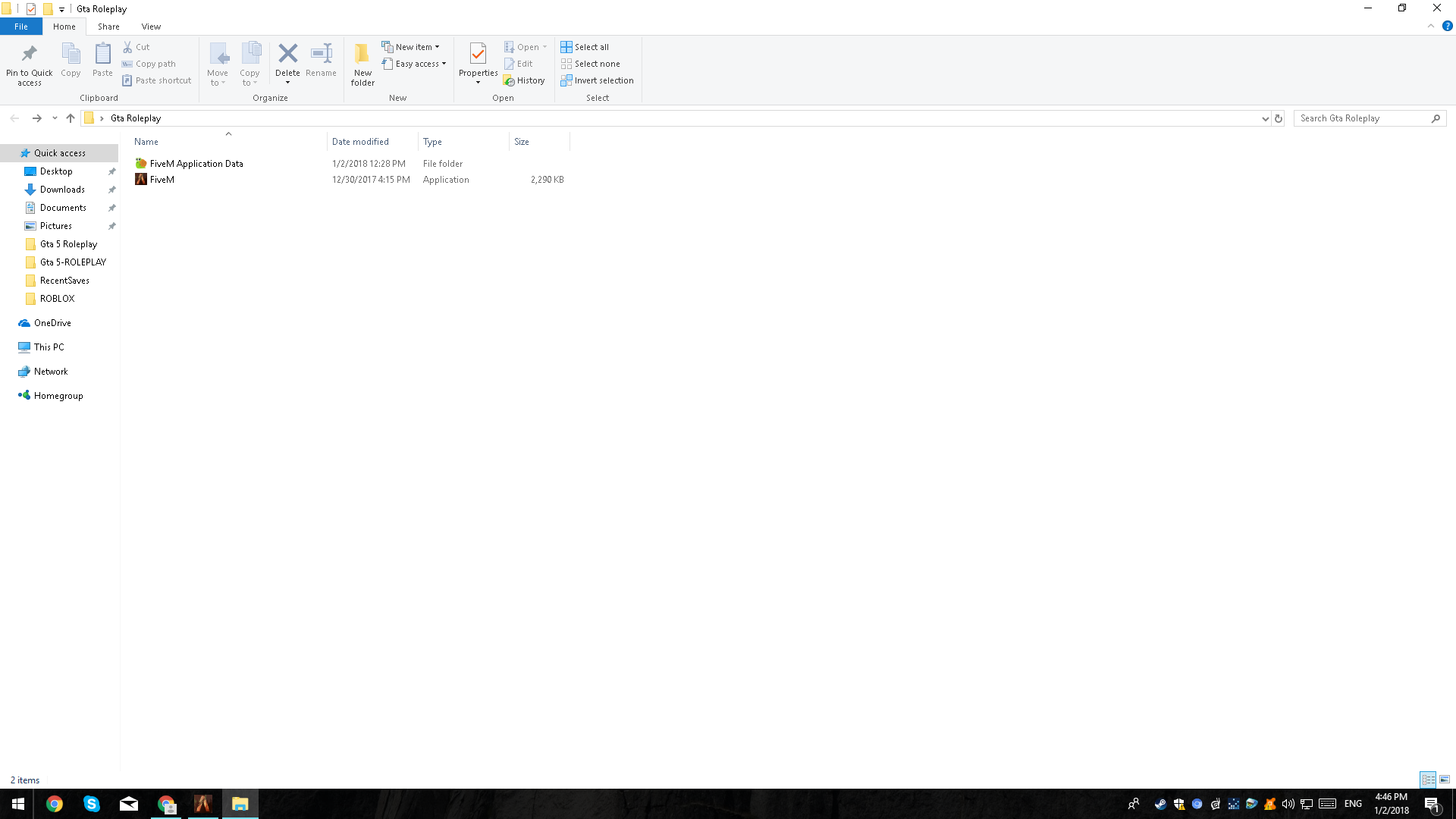Open Homegroup in navigation pane
The width and height of the screenshot is (1456, 819).
pos(58,396)
